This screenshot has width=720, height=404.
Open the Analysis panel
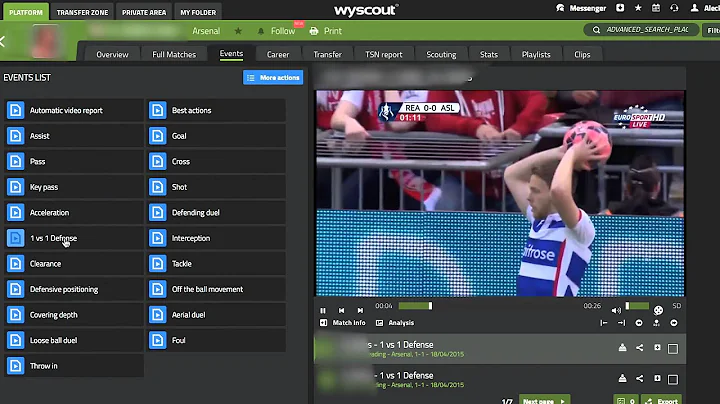[395, 323]
